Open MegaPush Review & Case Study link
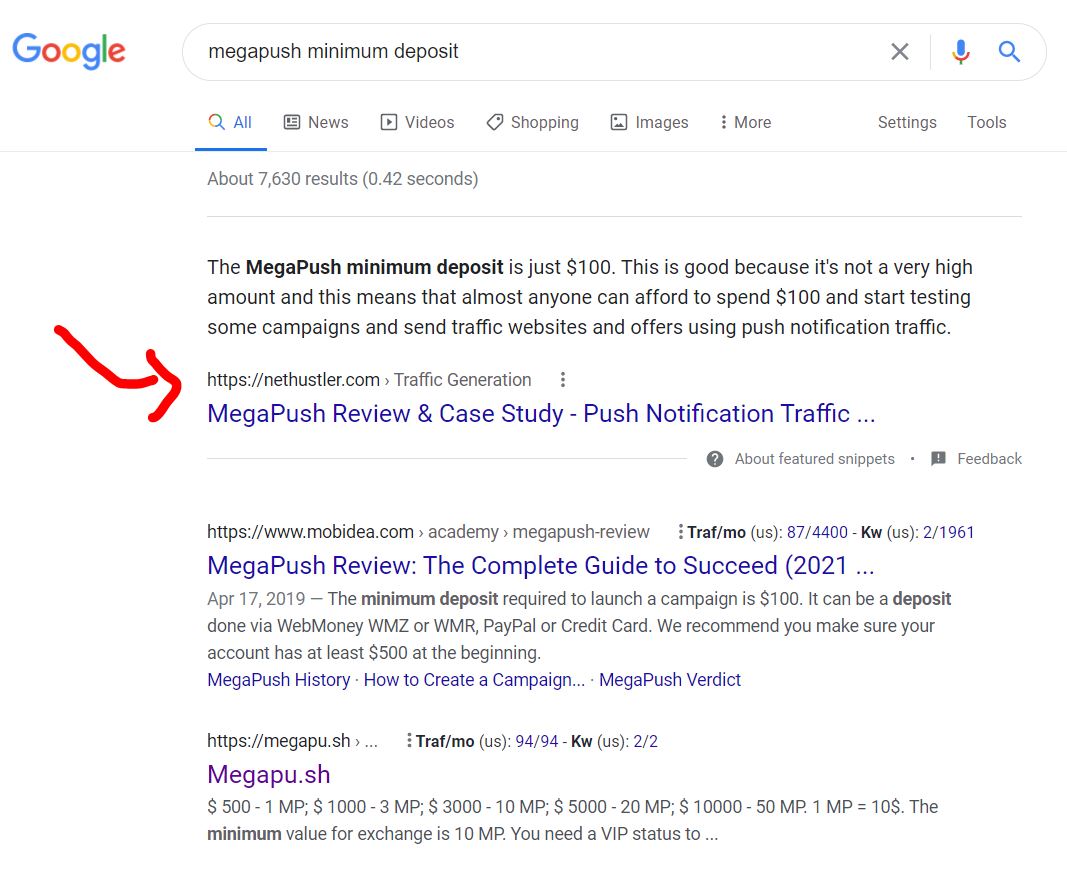The image size is (1067, 869). tap(541, 414)
